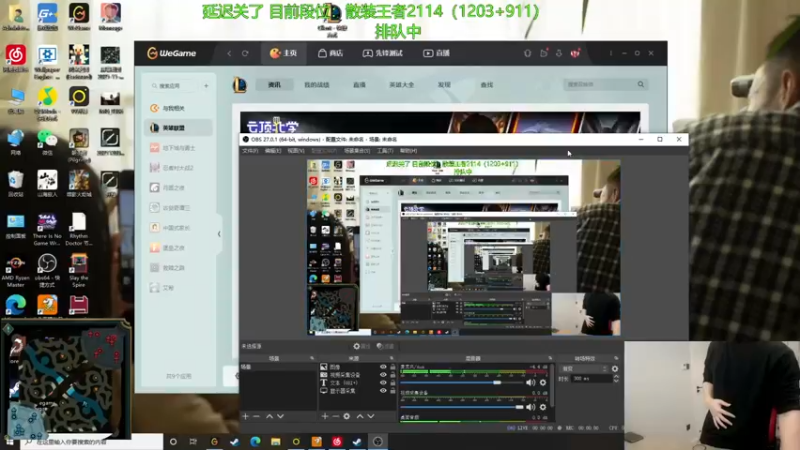800x450 pixels.
Task: Click the League of Legends logo icon
Action: pos(239,85)
